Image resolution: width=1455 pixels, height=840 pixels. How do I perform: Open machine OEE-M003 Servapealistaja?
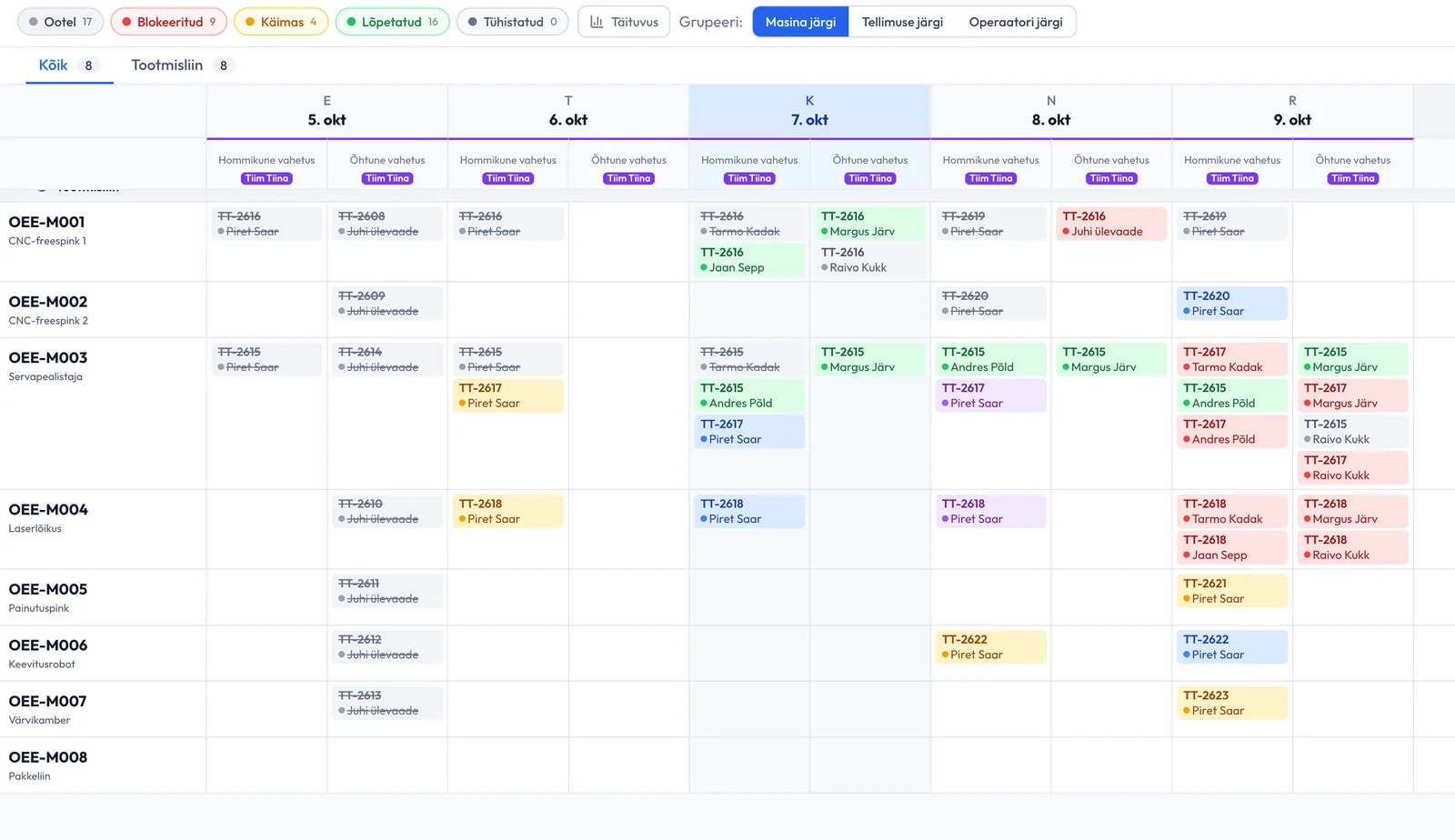point(103,414)
